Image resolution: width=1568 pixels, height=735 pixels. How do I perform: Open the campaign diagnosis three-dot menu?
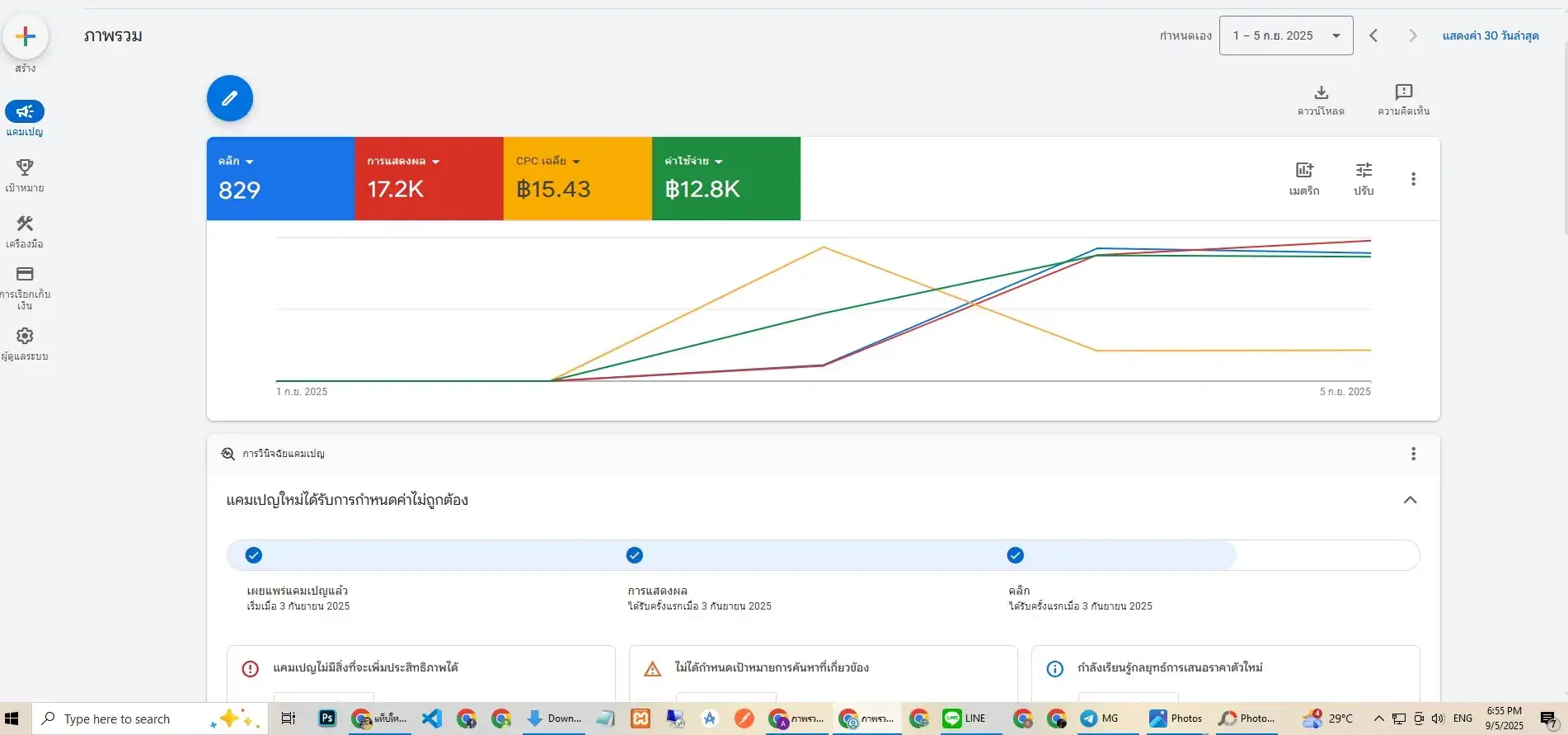tap(1413, 454)
